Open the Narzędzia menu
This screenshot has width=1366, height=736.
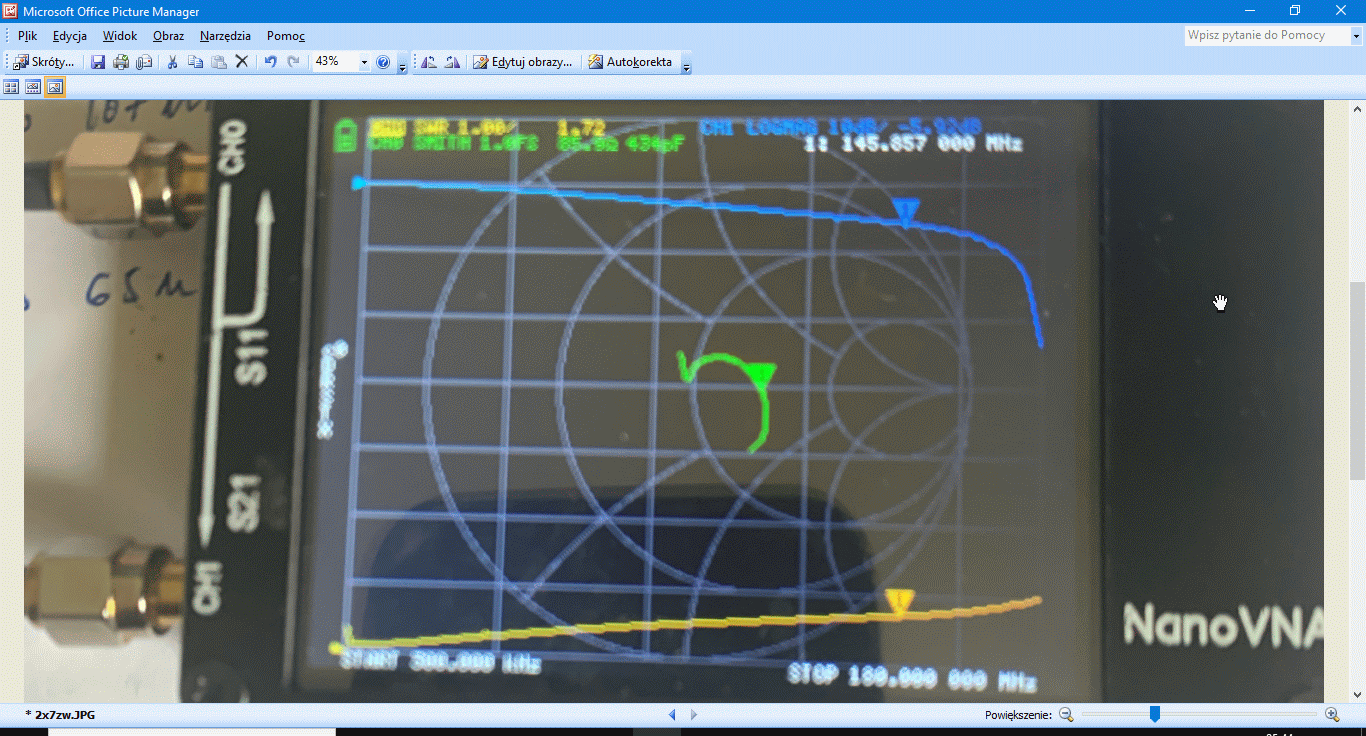point(225,36)
